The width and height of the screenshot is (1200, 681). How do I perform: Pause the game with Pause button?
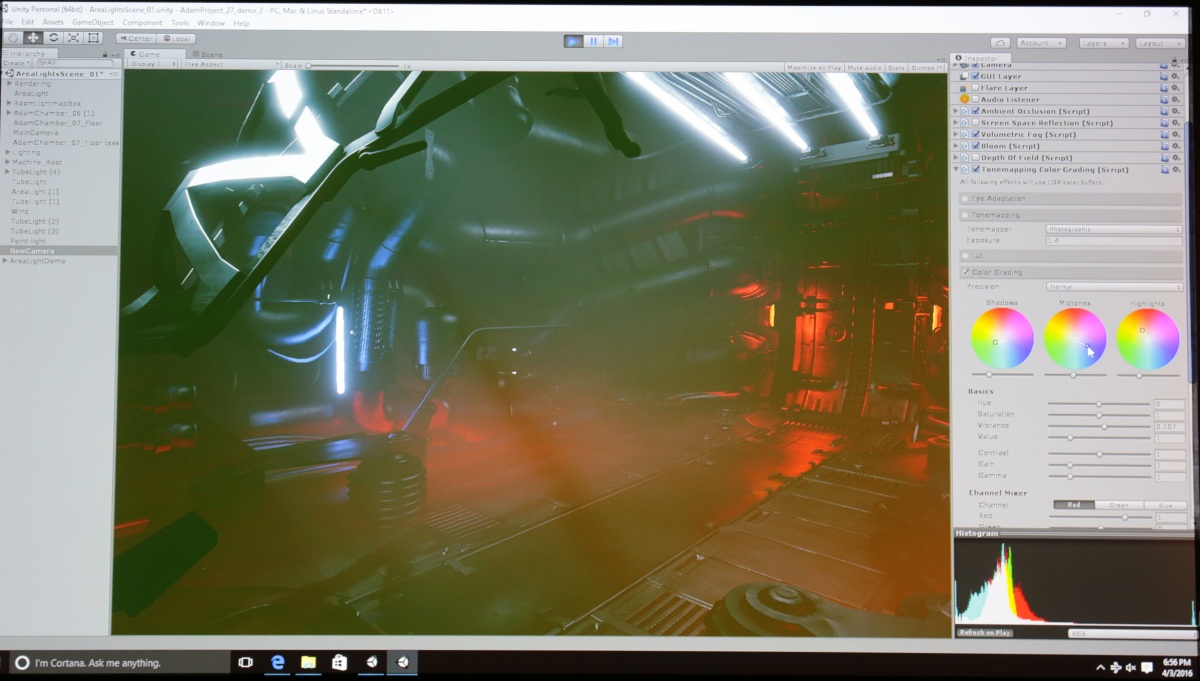(594, 41)
